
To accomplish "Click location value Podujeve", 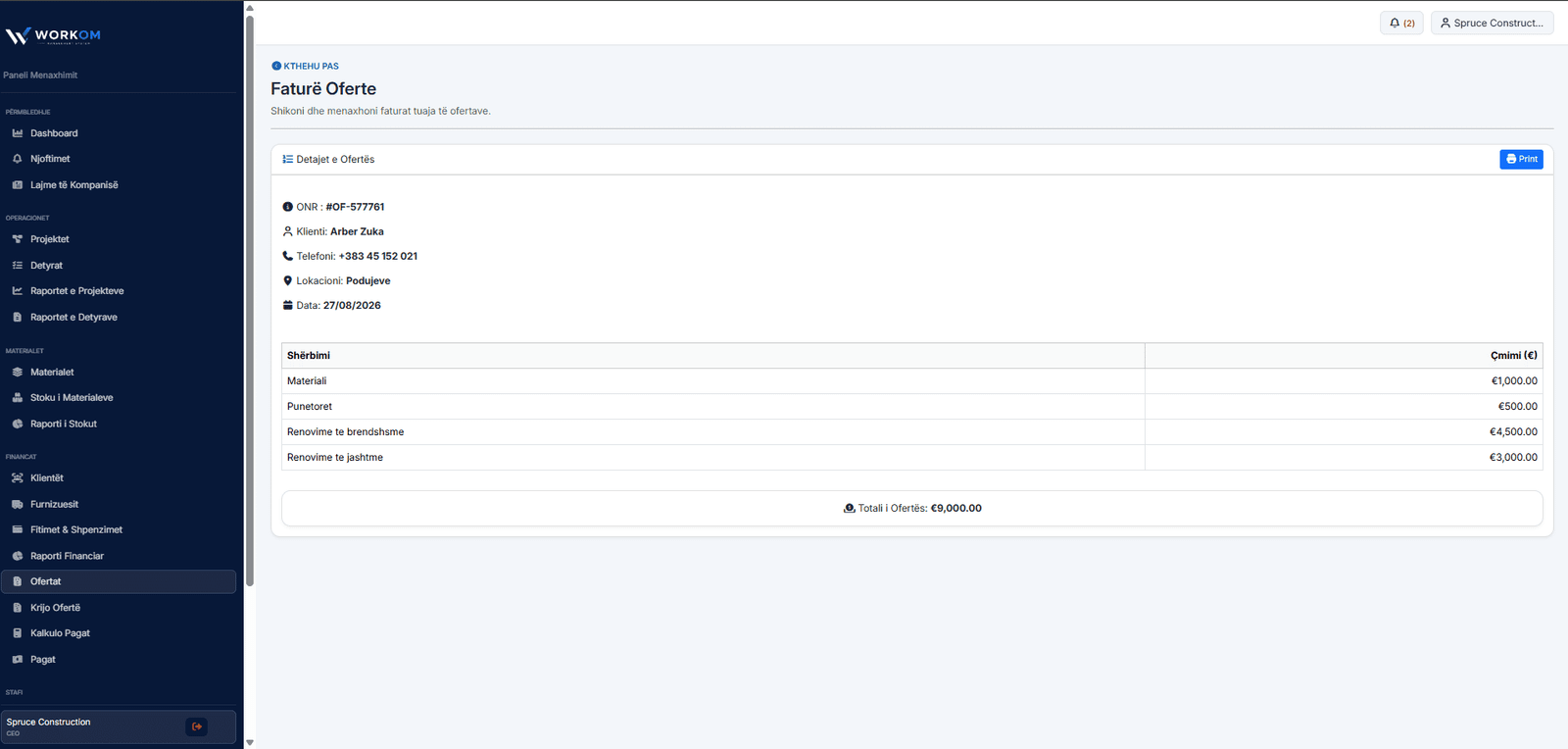I will coord(368,280).
